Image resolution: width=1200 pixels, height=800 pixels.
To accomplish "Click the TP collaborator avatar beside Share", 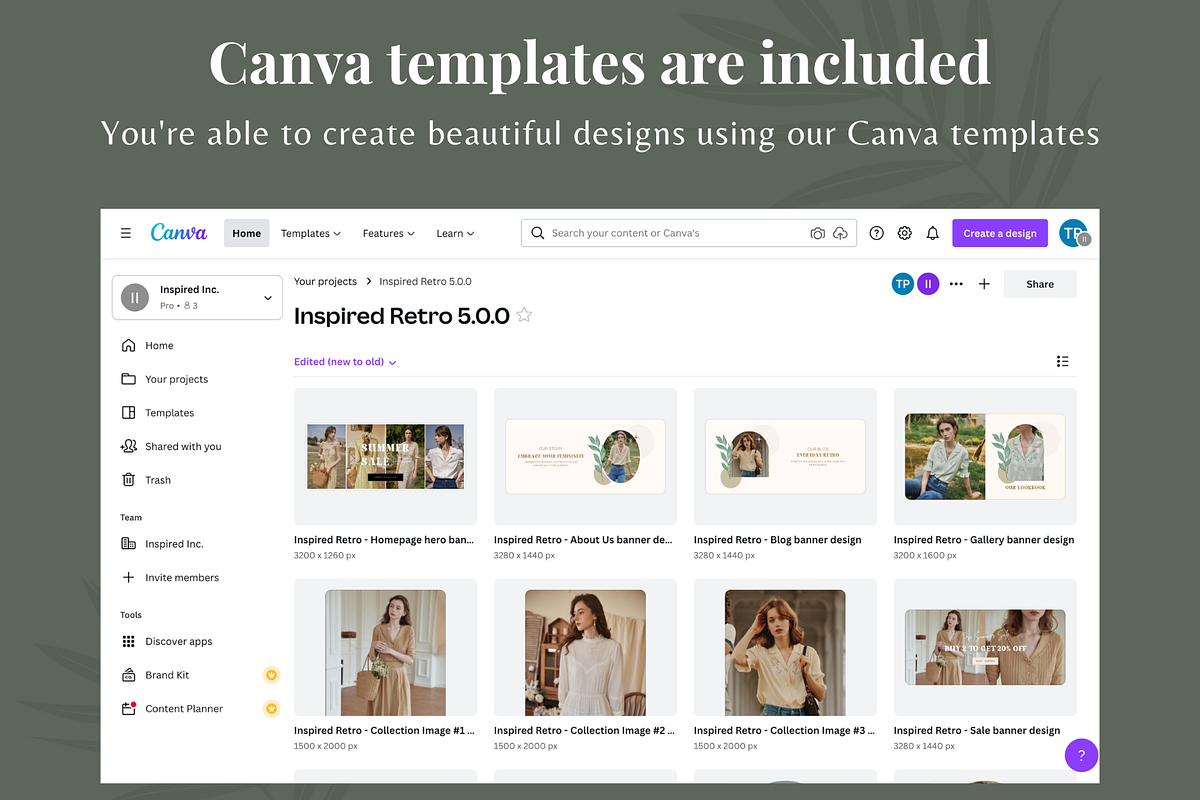I will (x=903, y=284).
